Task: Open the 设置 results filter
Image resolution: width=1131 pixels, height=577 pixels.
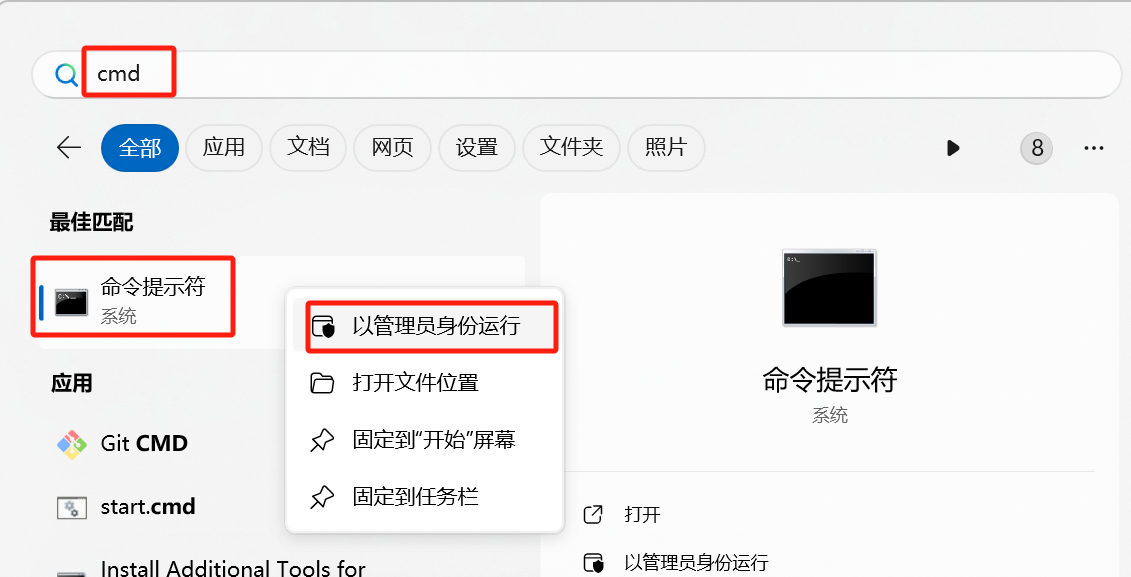Action: pyautogui.click(x=477, y=147)
